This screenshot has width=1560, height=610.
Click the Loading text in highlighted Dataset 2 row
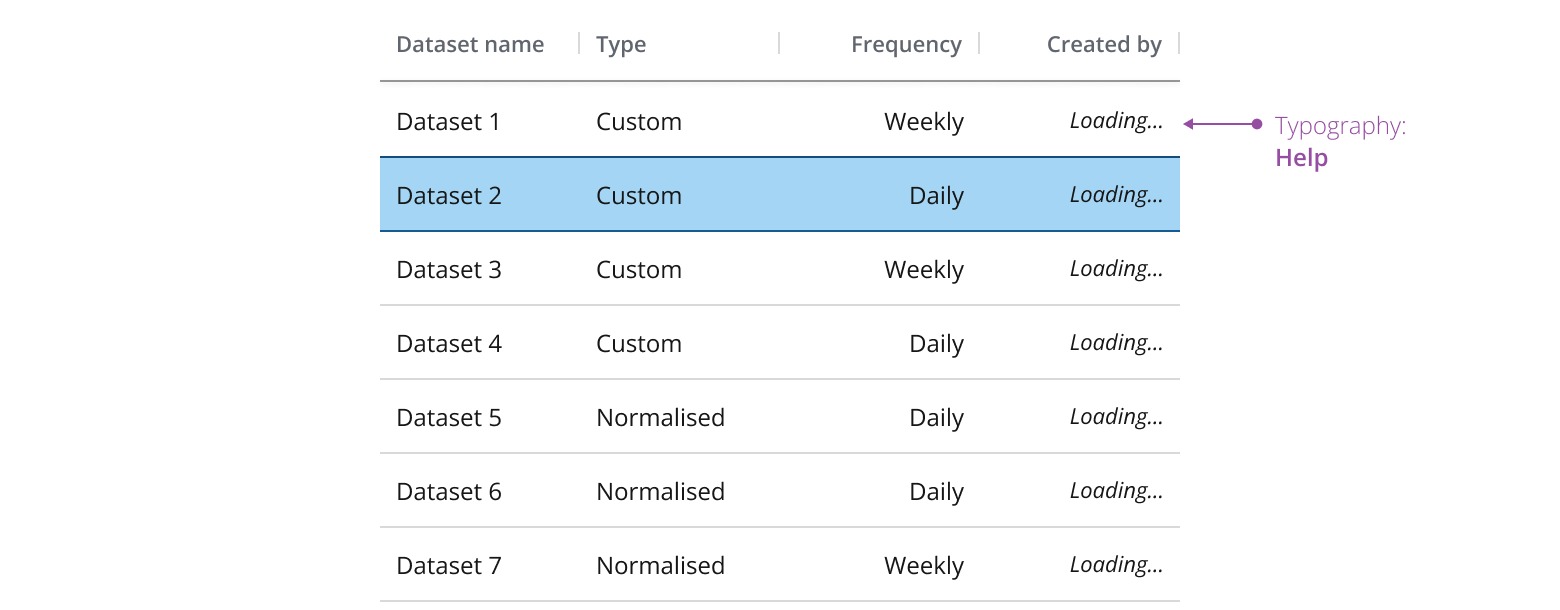click(x=1115, y=194)
